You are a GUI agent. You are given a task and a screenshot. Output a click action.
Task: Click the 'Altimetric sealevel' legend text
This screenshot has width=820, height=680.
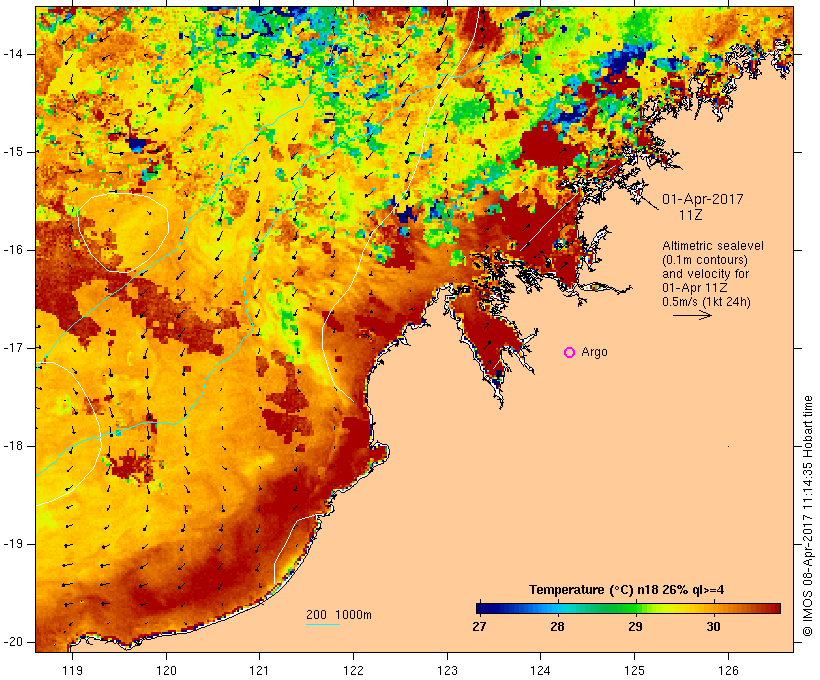tap(713, 246)
